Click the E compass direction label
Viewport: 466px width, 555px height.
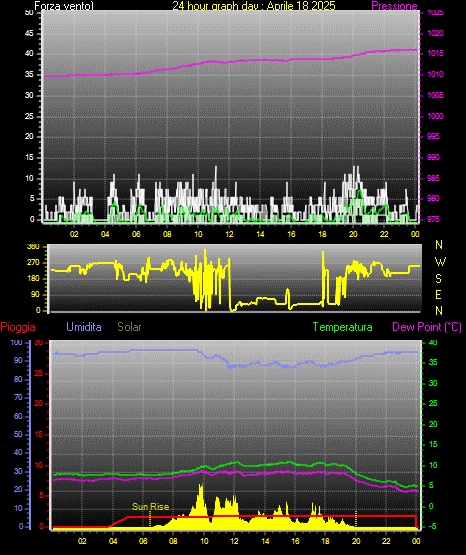click(438, 294)
